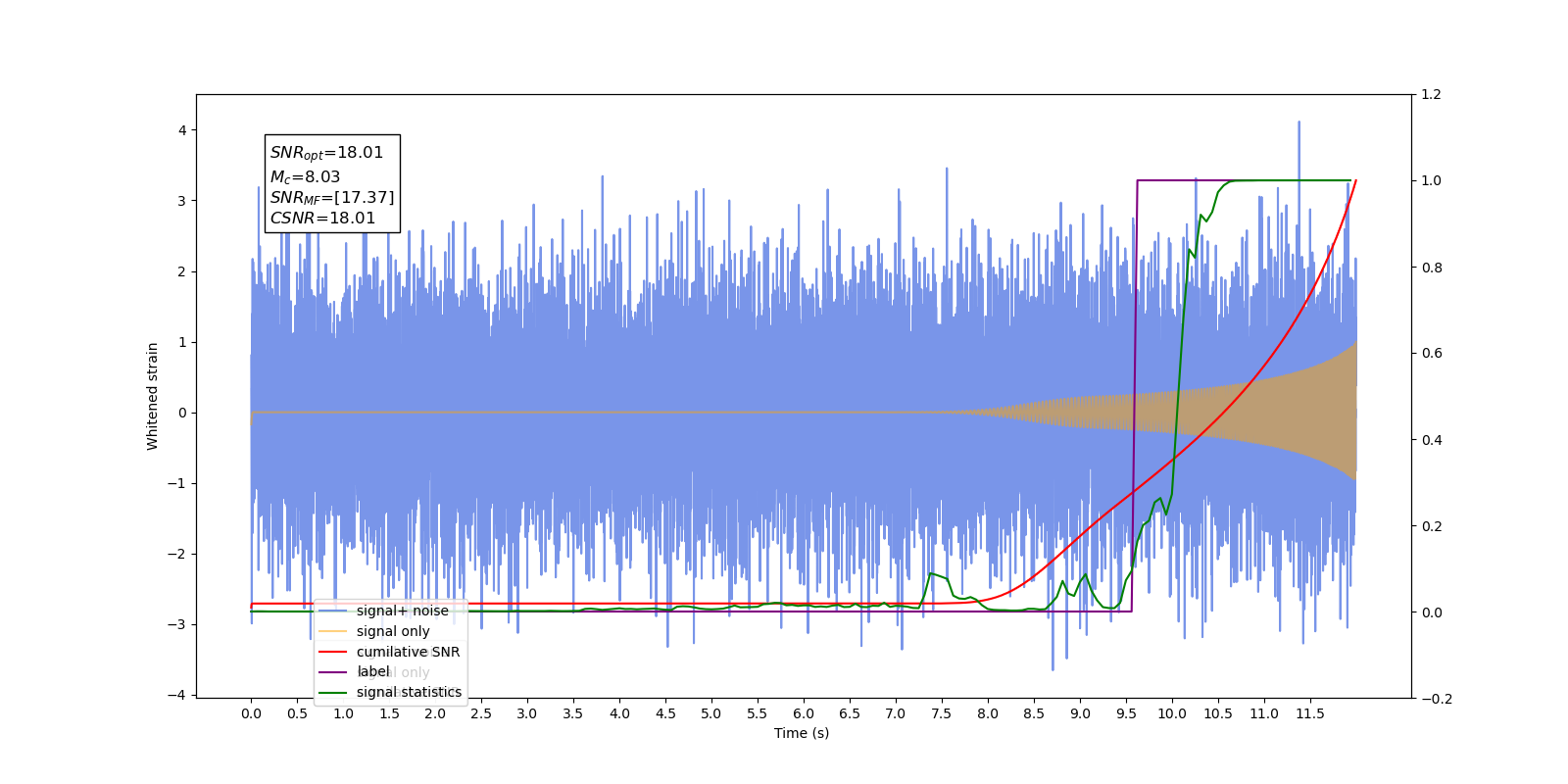Click the 'cumilative SNR' legend label
The height and width of the screenshot is (784, 1568).
[x=408, y=652]
